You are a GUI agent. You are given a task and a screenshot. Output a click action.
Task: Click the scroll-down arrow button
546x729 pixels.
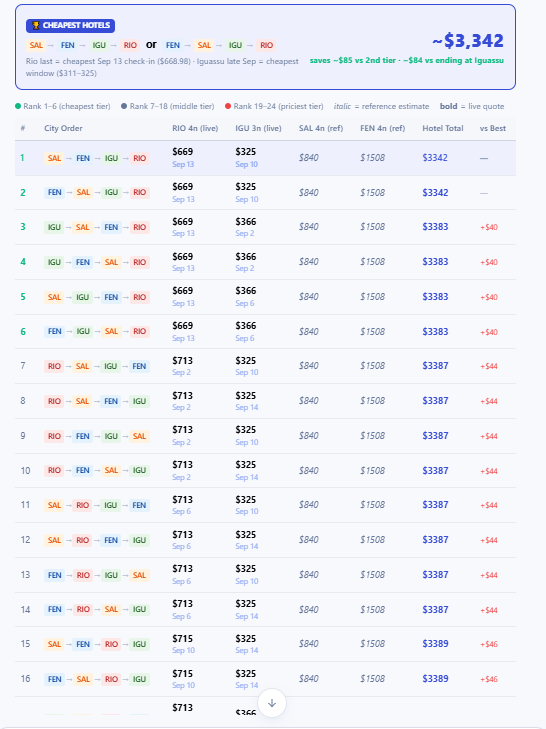(272, 703)
